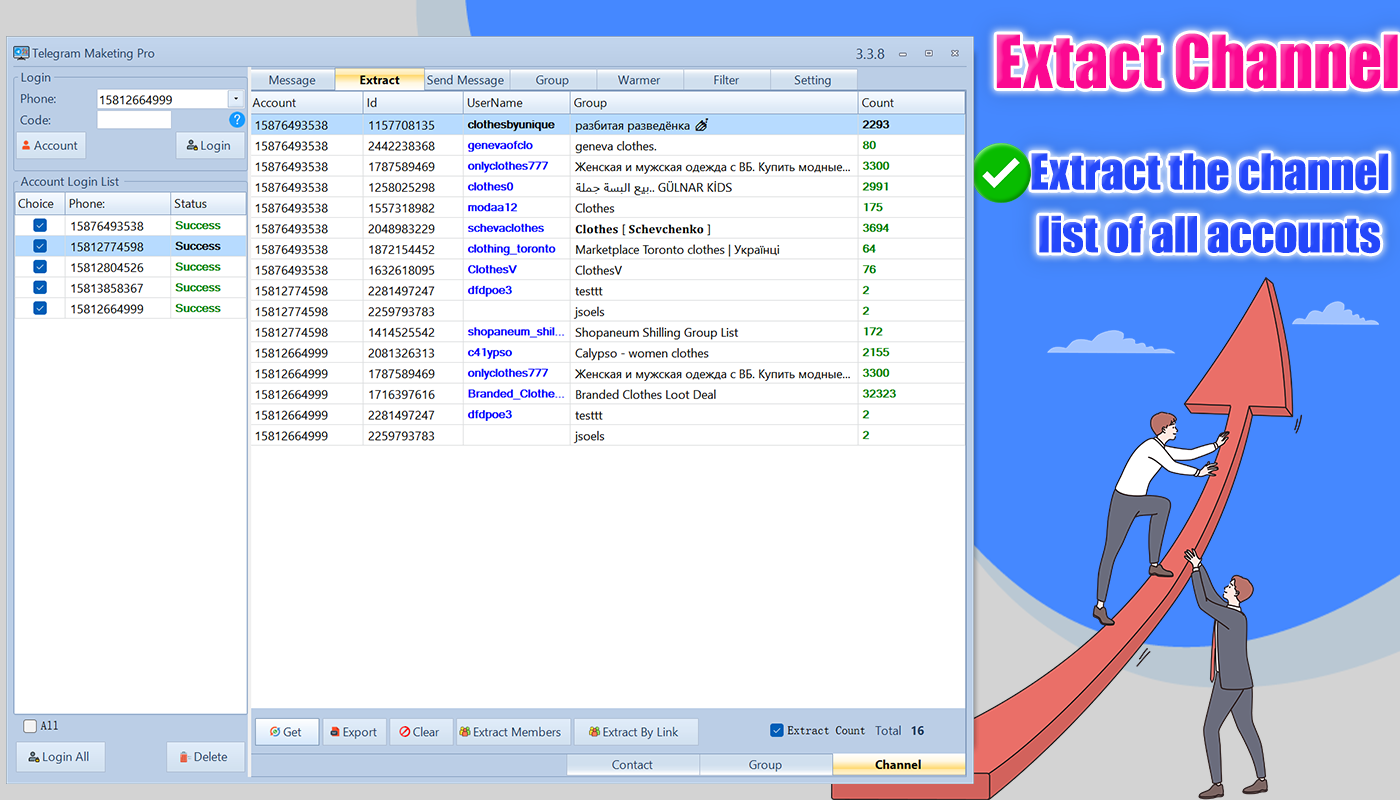Click the Extract By Link button
This screenshot has height=800, width=1400.
(x=635, y=732)
